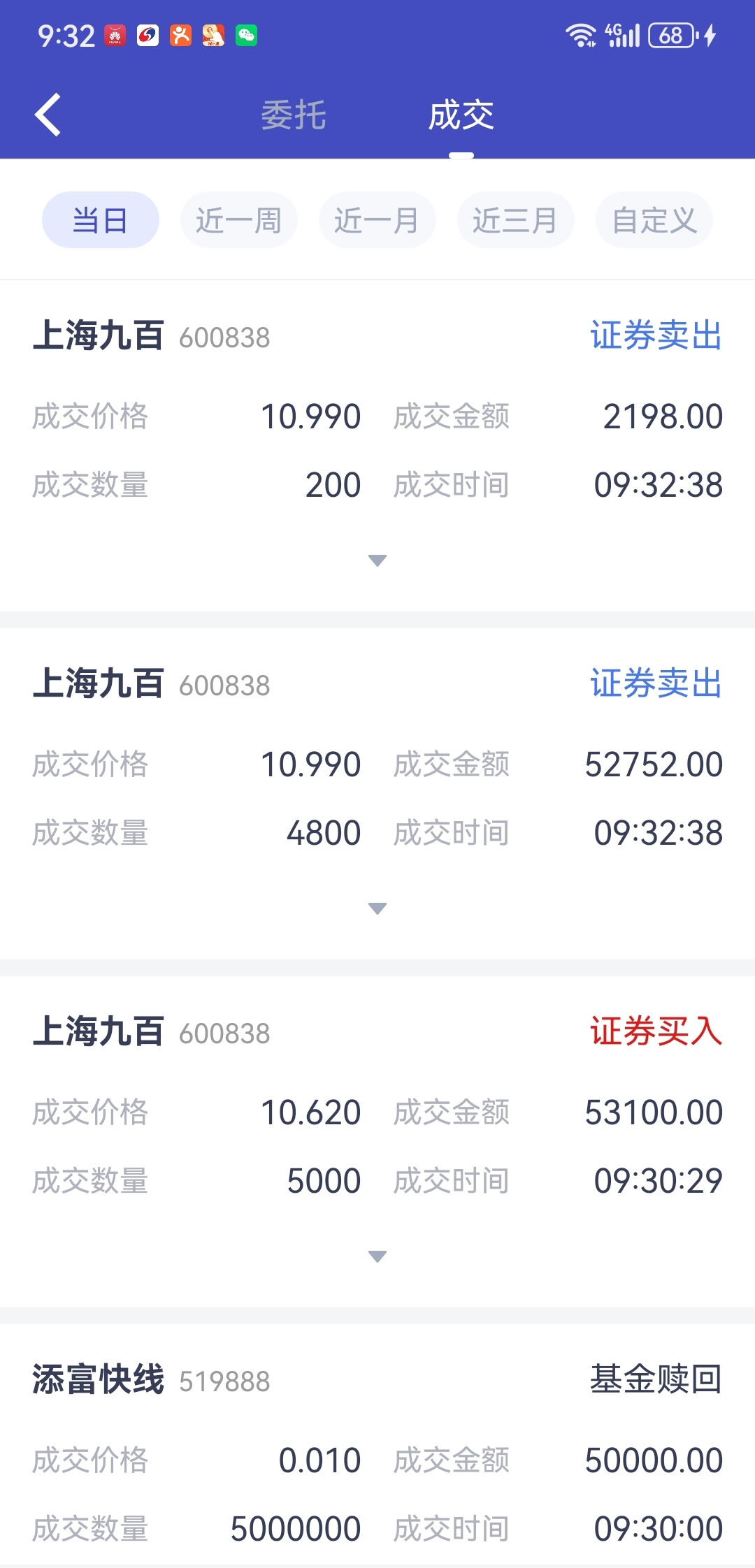Select the 成交 tab
This screenshot has height=1568, width=755.
click(x=461, y=115)
